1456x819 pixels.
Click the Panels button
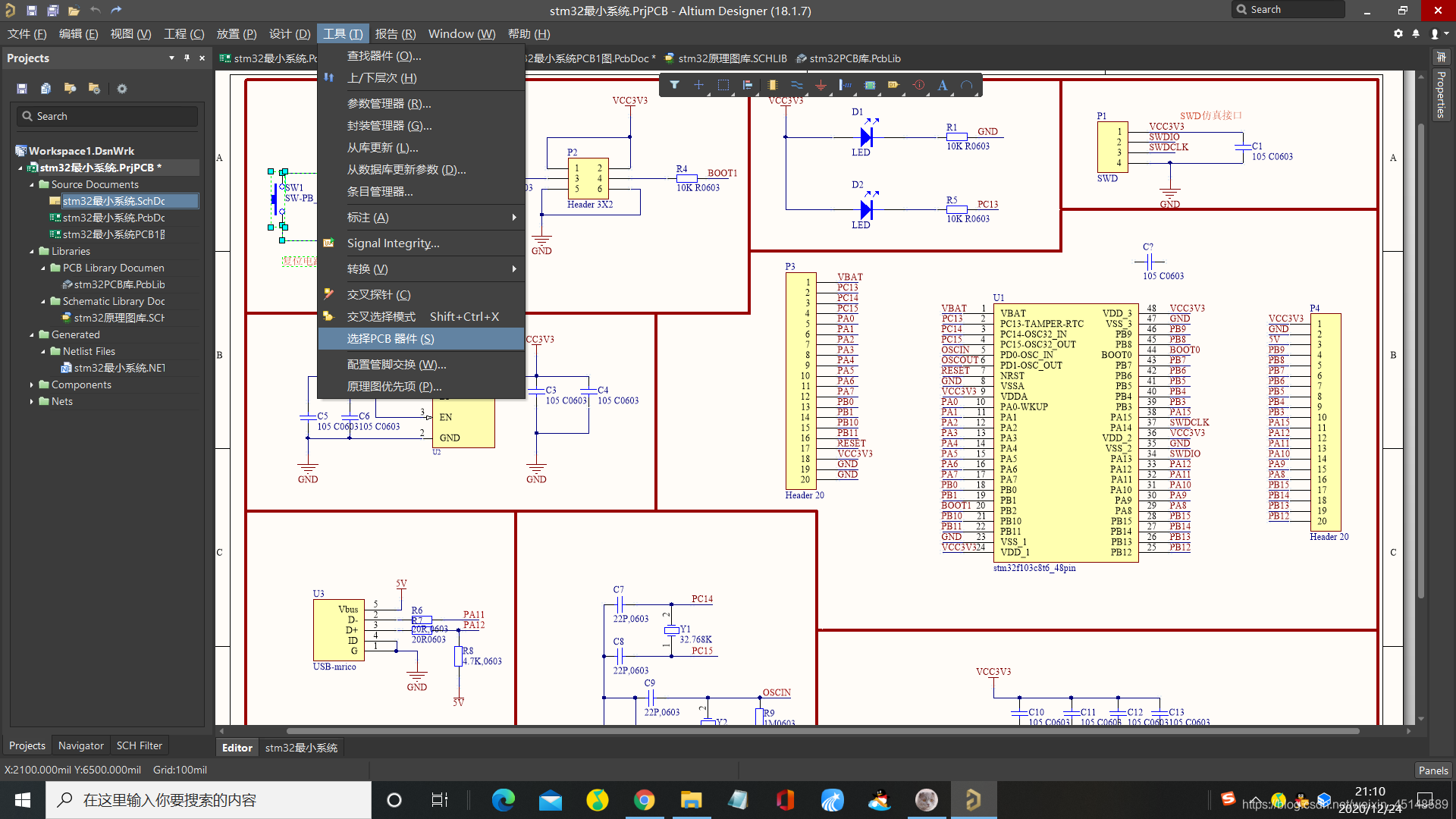click(x=1432, y=770)
